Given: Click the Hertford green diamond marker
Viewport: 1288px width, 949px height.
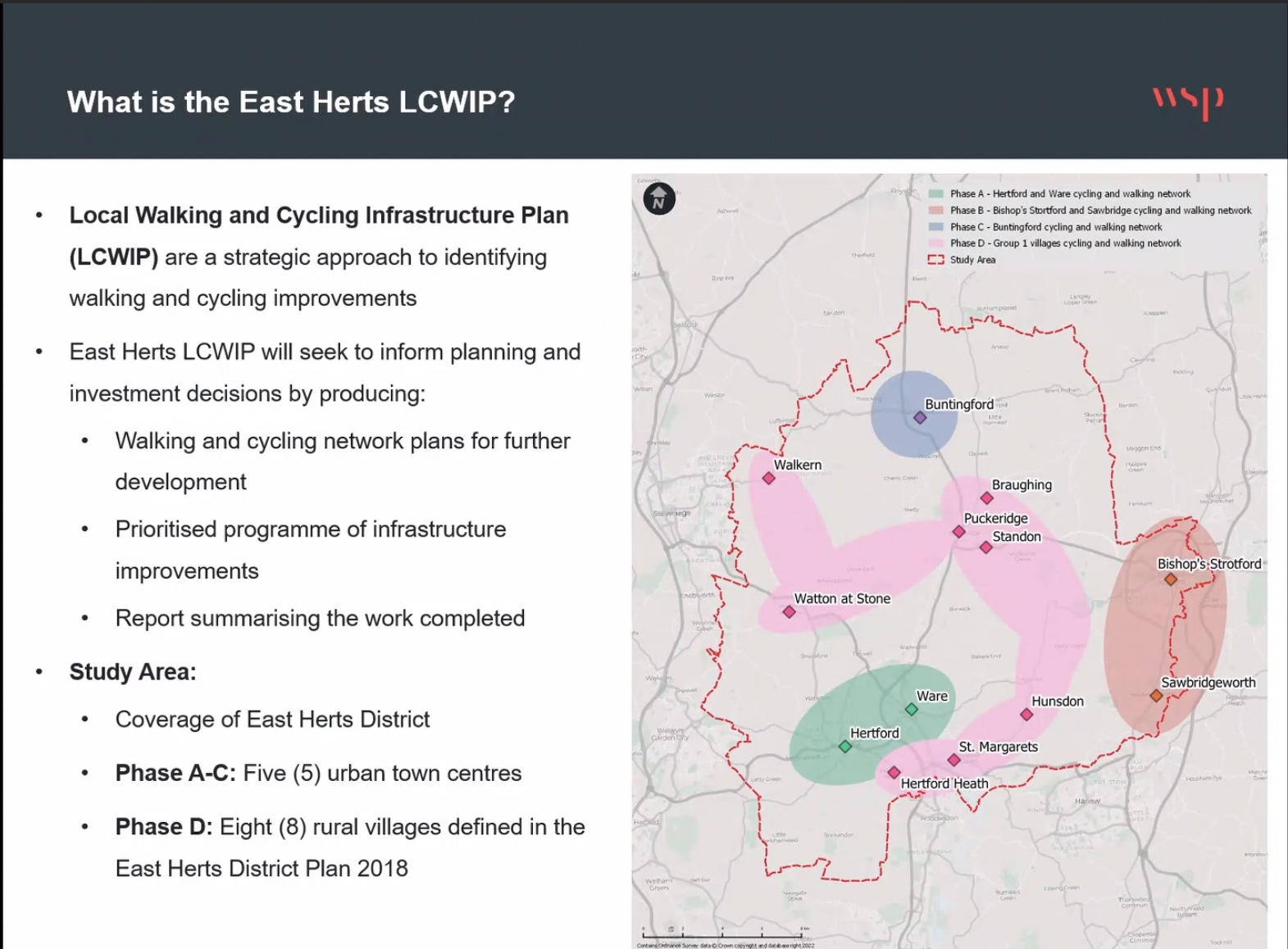Looking at the screenshot, I should point(844,747).
